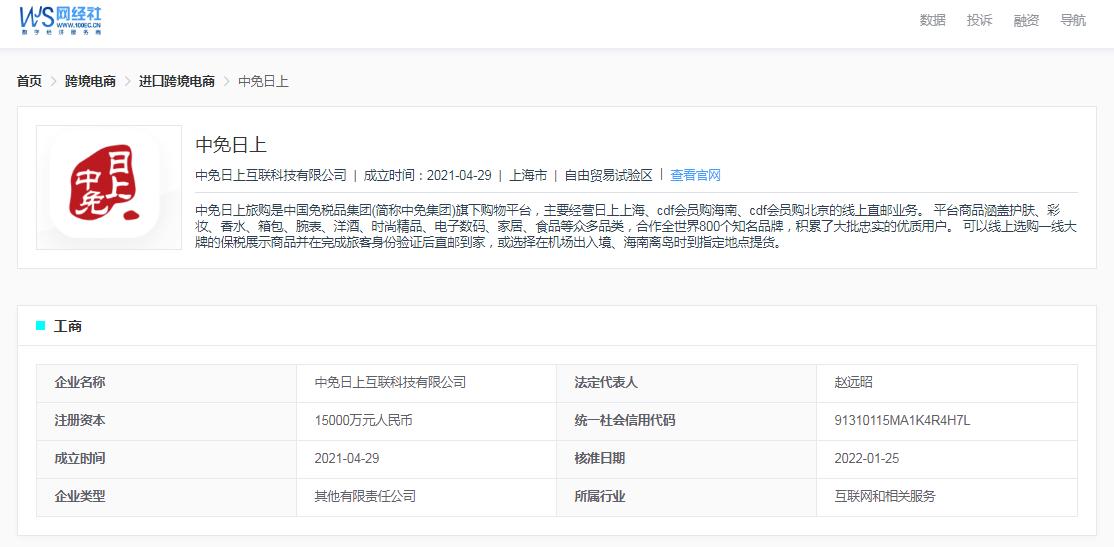Select the 成立时间 table label
The height and width of the screenshot is (547, 1114).
tap(166, 459)
